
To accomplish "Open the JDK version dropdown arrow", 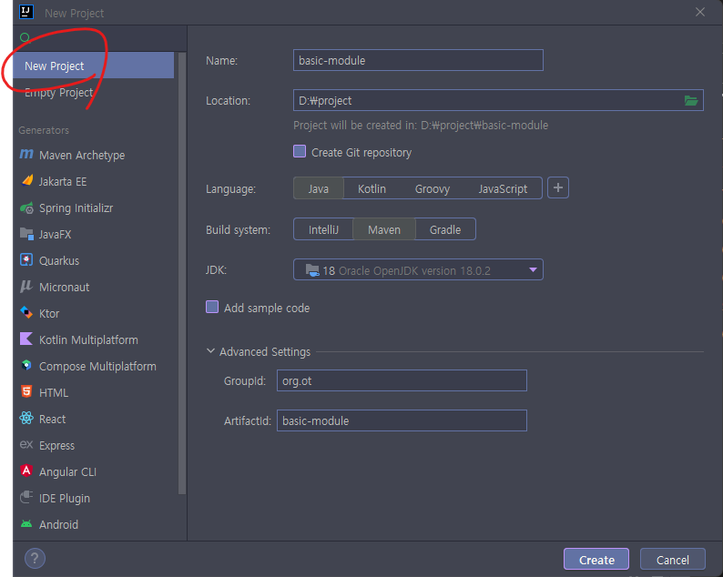I will [x=533, y=270].
